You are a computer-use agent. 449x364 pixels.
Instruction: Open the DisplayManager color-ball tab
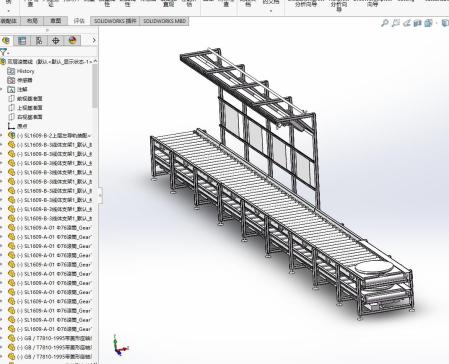click(73, 41)
